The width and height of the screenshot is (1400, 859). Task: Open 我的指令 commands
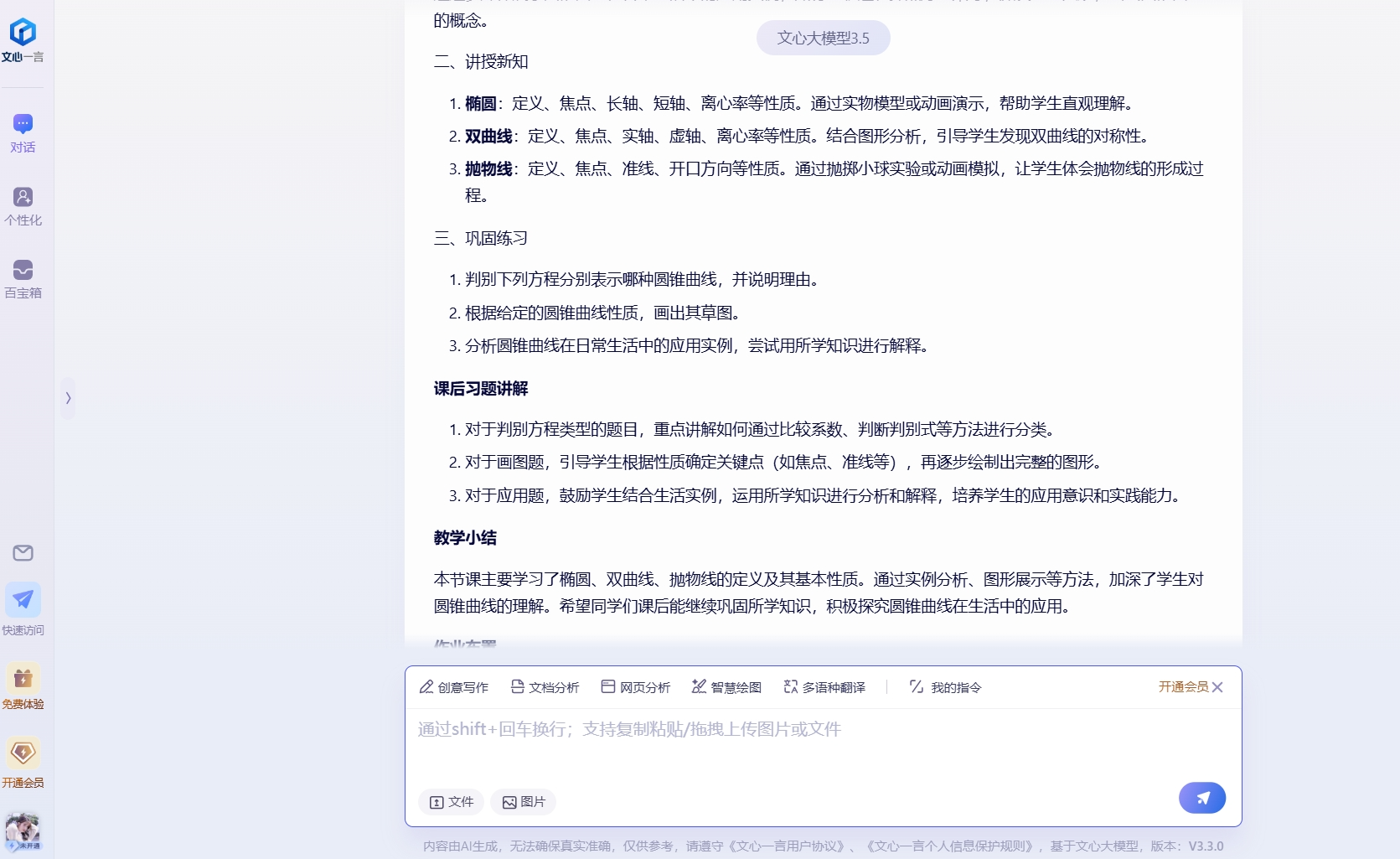pyautogui.click(x=945, y=687)
